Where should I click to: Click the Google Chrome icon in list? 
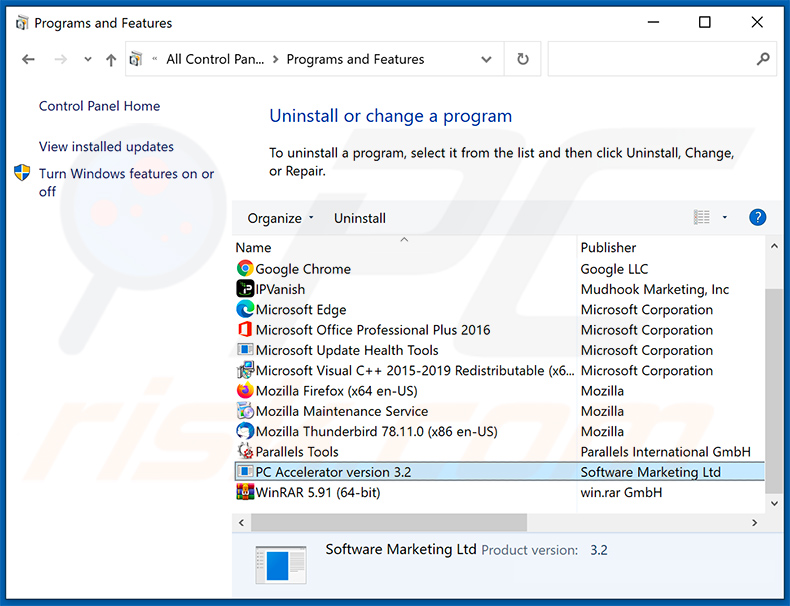(x=245, y=269)
